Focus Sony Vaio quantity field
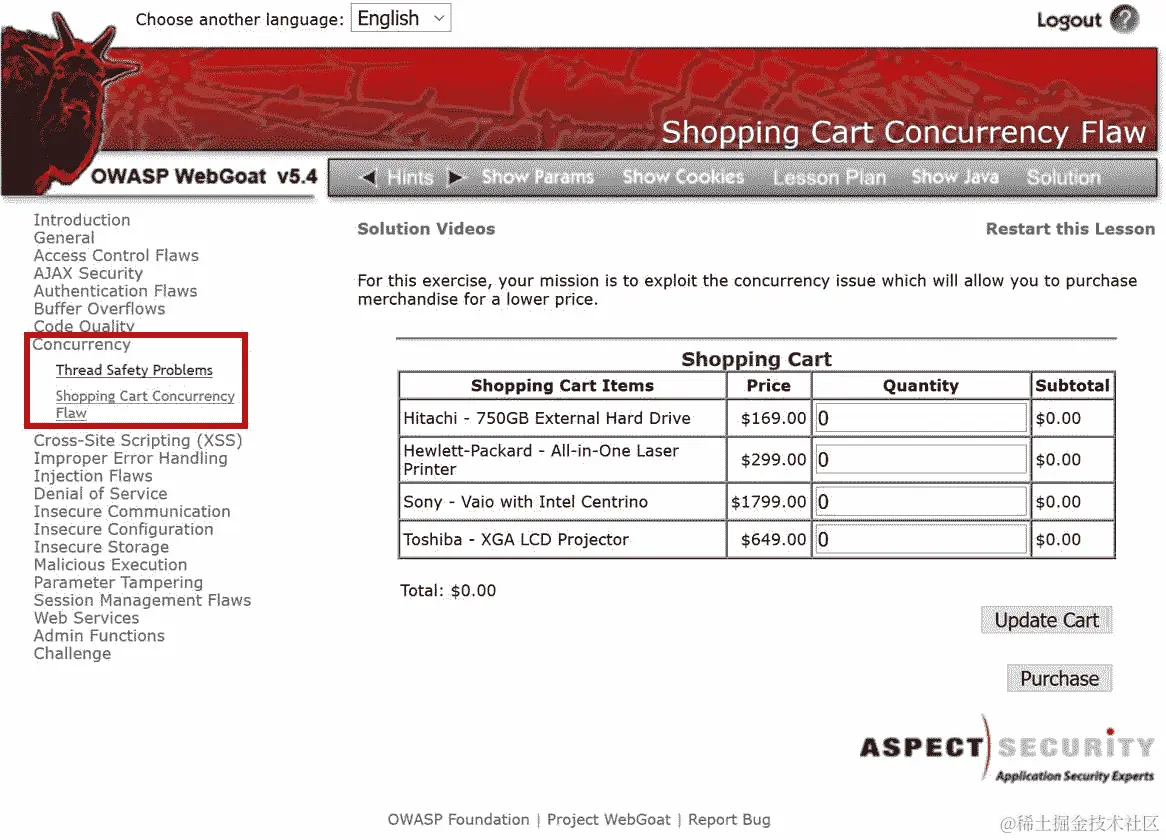Viewport: 1166px width, 840px height. 921,503
